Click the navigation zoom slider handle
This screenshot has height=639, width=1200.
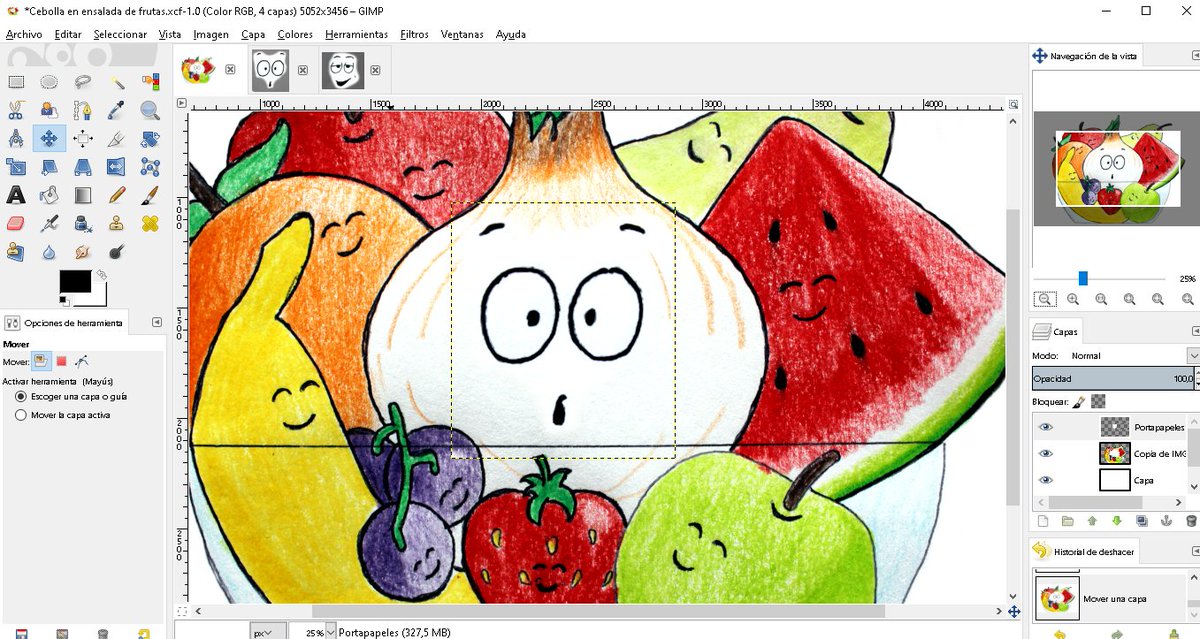1082,279
